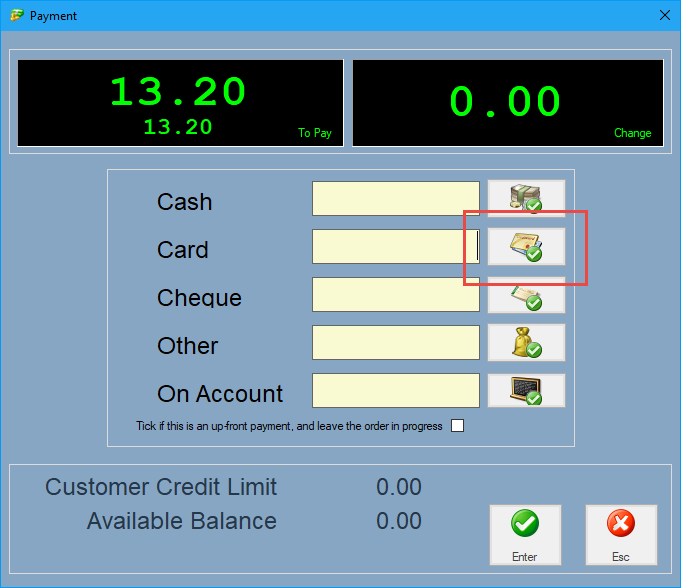Focus the On Account amount field
The image size is (681, 588).
396,391
